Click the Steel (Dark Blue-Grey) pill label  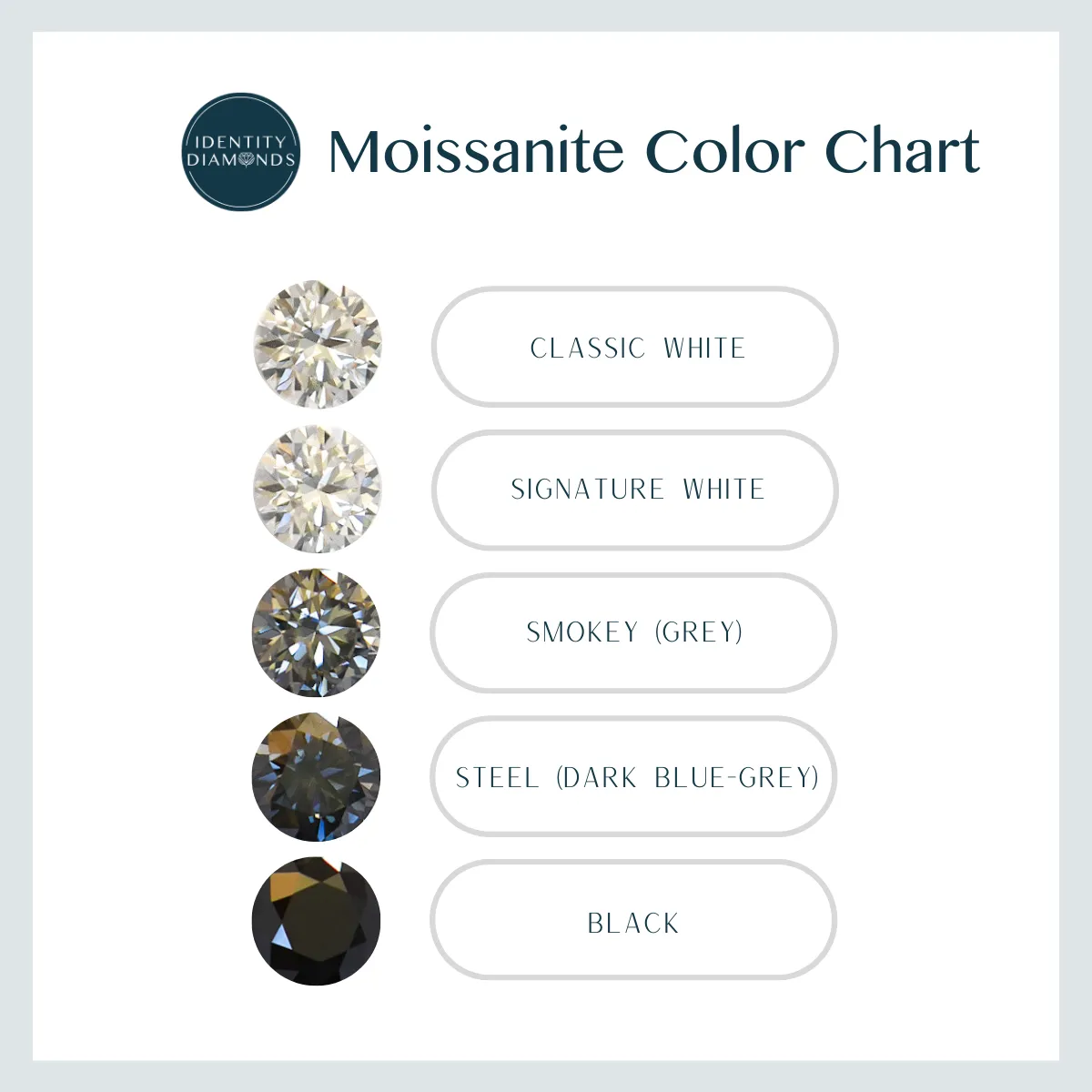633,776
